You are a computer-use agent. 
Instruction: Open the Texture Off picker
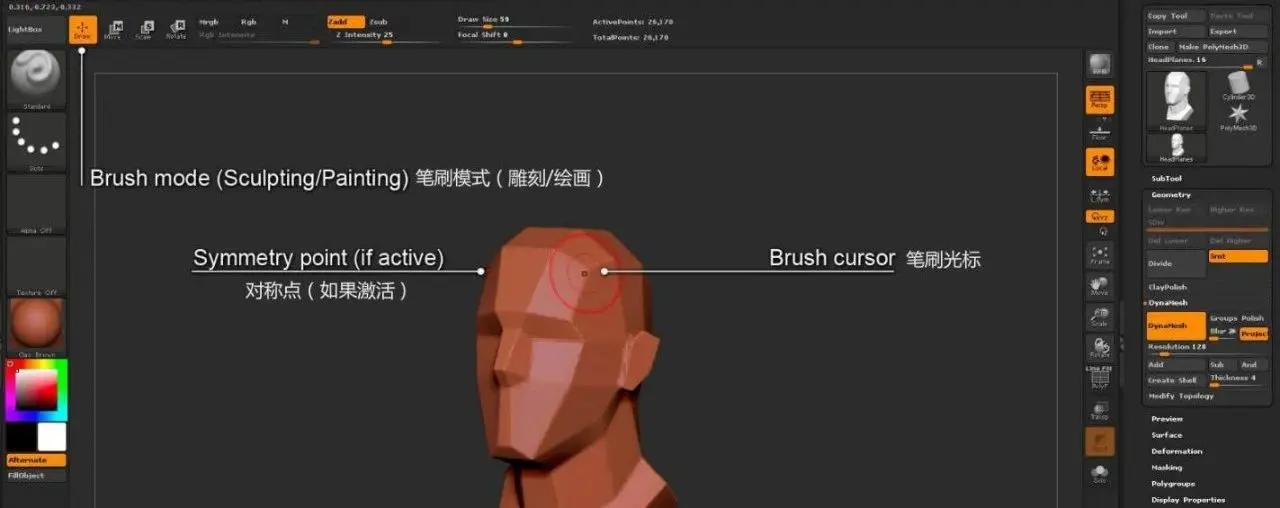click(x=36, y=266)
